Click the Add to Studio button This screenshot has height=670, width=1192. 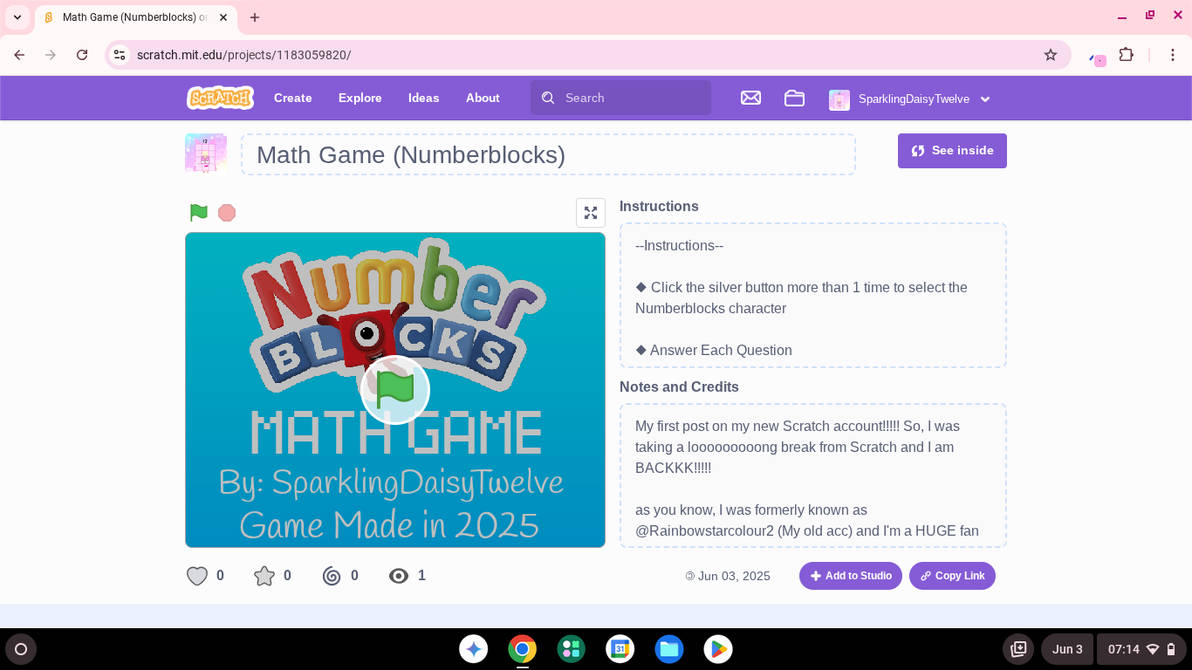pyautogui.click(x=851, y=576)
